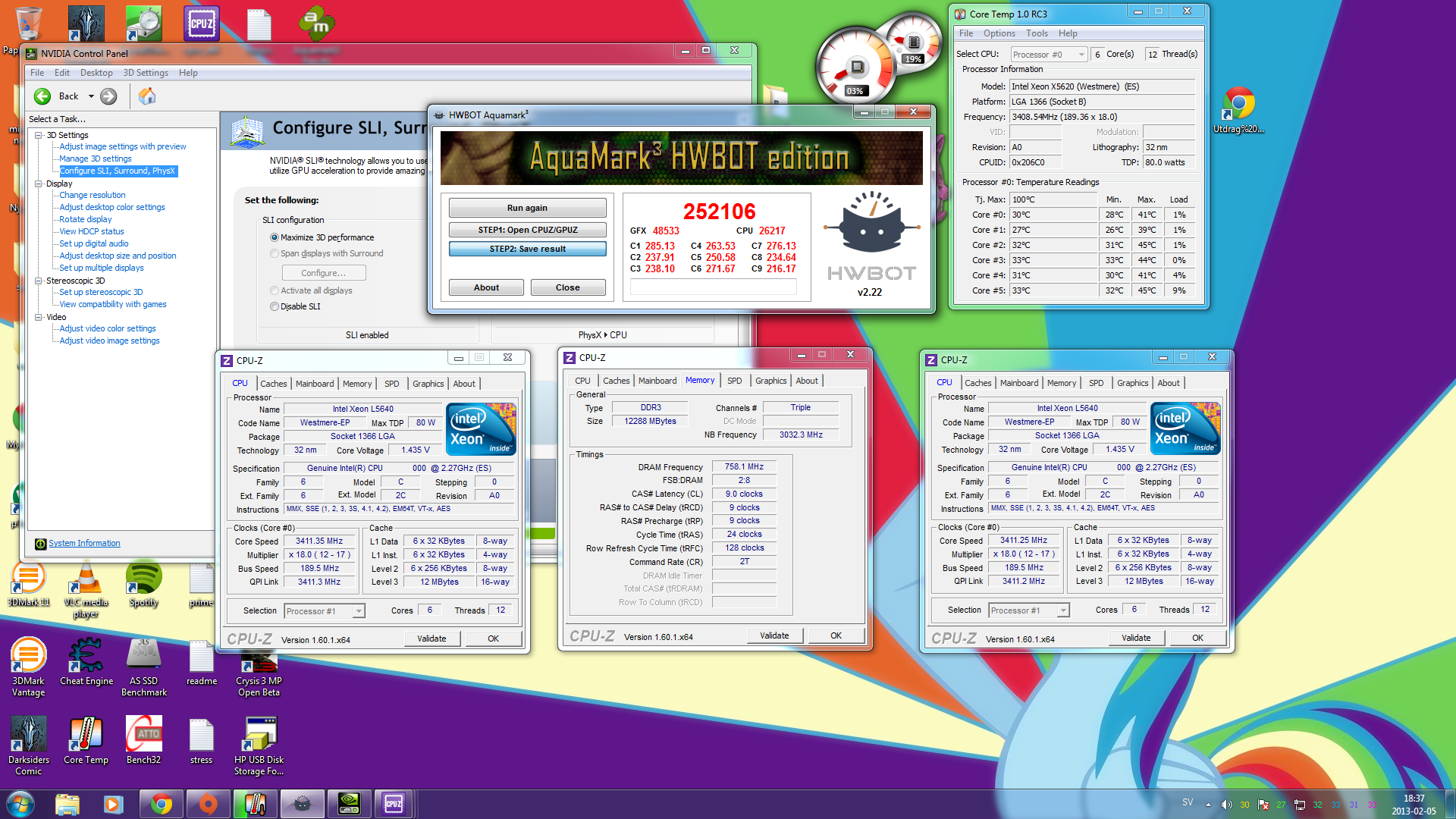Open the Recycle Bin desktop icon
Viewport: 1456px width, 819px height.
[x=28, y=23]
